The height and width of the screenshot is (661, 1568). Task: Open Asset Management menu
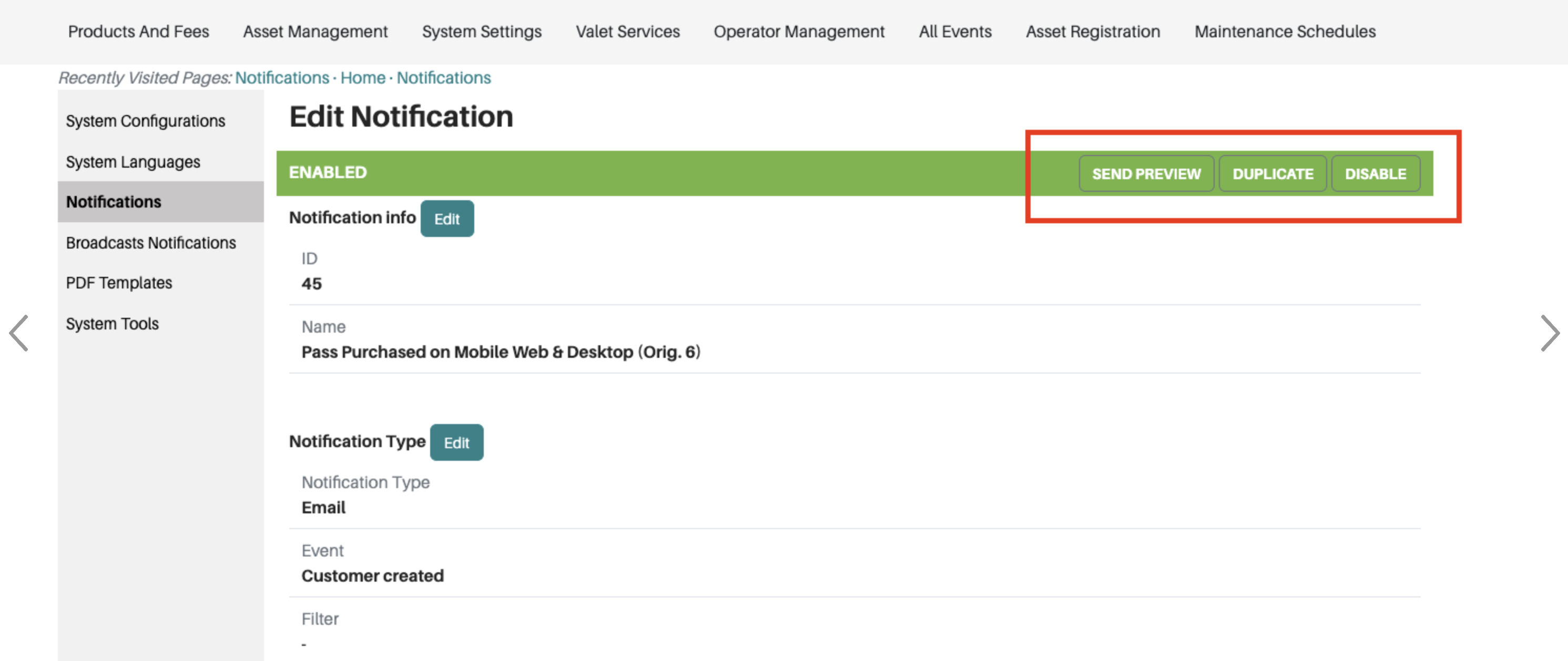pos(314,32)
